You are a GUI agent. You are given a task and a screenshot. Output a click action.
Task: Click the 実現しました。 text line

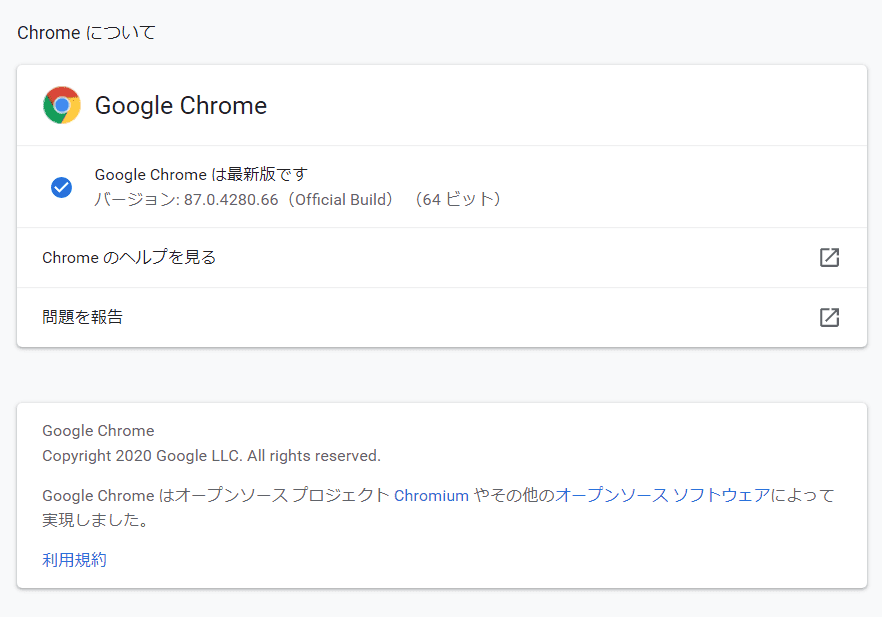(96, 520)
